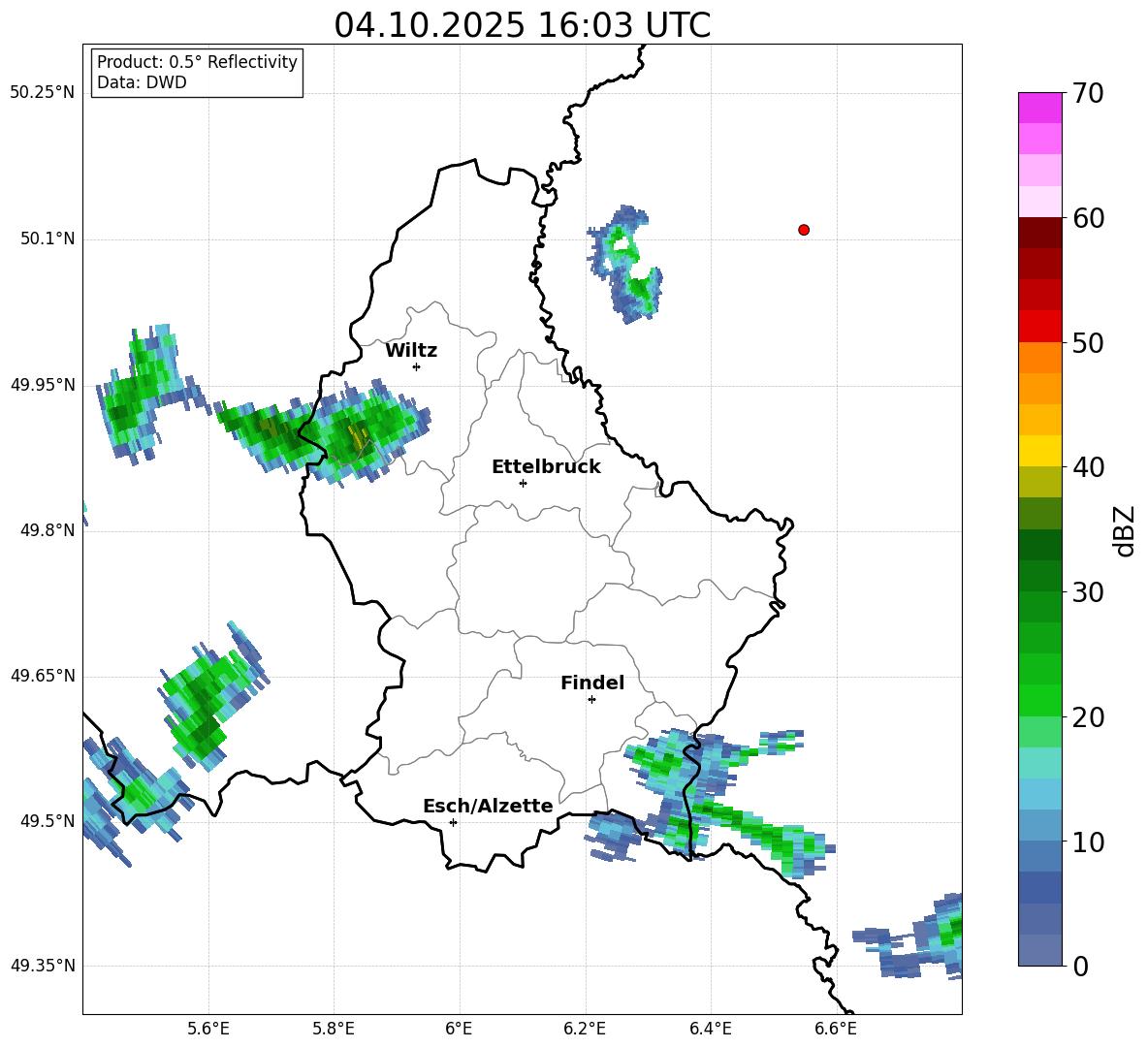Click the 0 value on the colorbar

click(1080, 966)
